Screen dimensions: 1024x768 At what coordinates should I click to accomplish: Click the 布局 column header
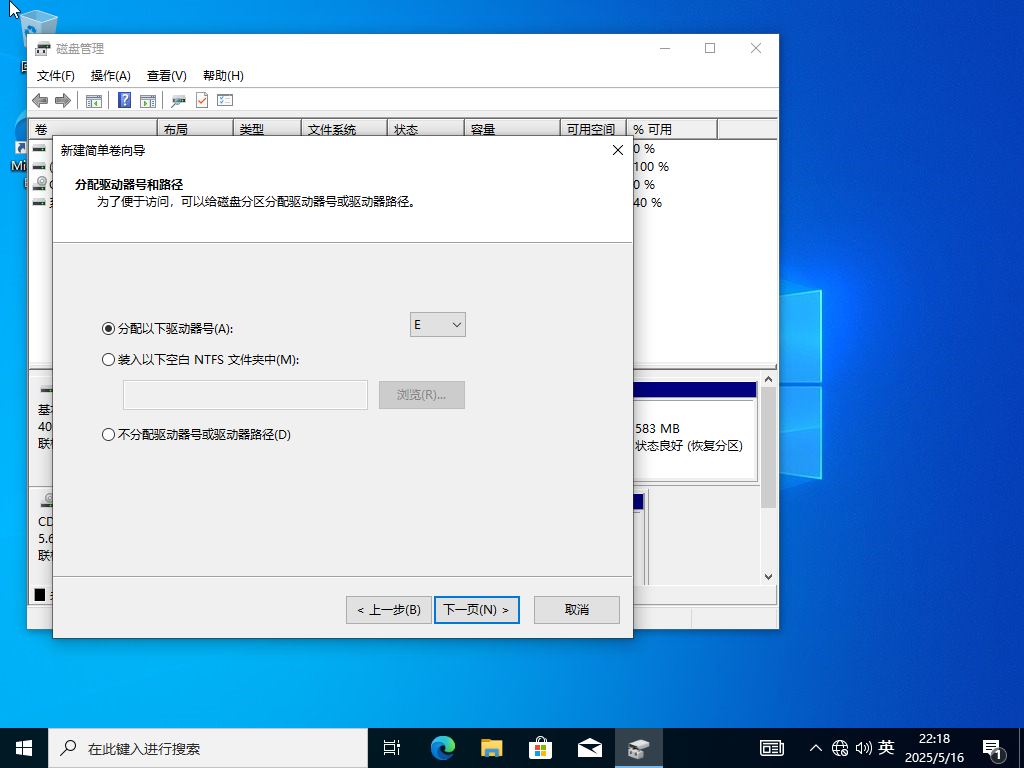[x=195, y=129]
